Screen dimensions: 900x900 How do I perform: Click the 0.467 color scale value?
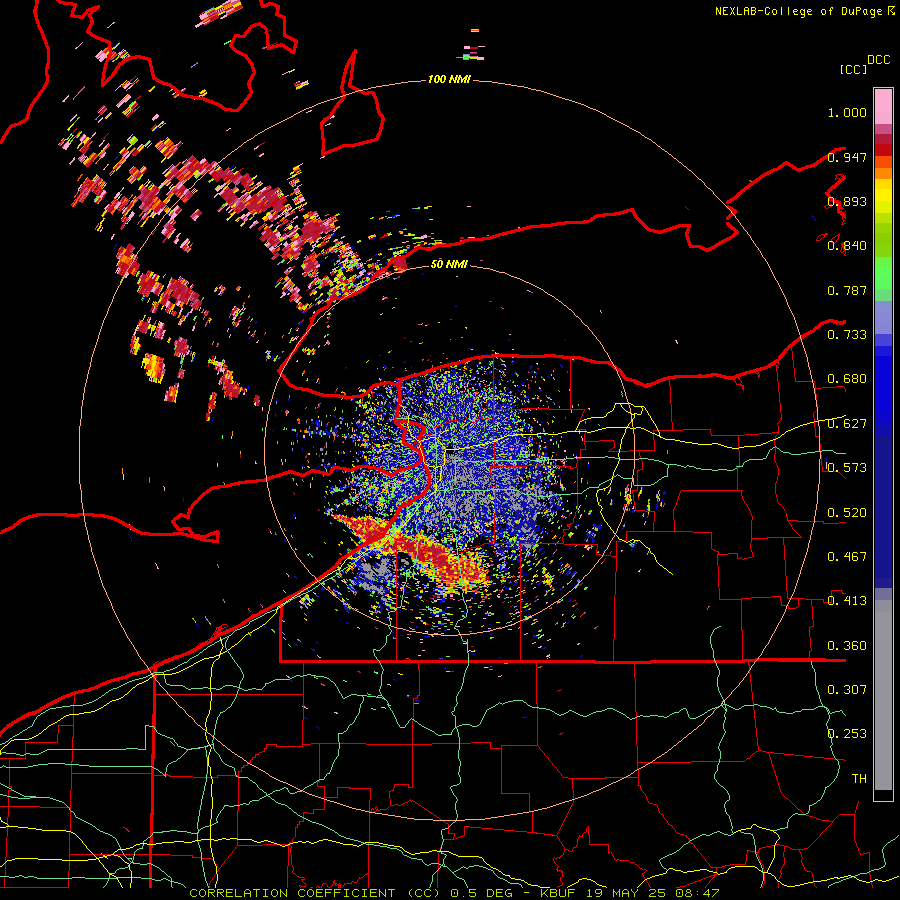pos(847,557)
